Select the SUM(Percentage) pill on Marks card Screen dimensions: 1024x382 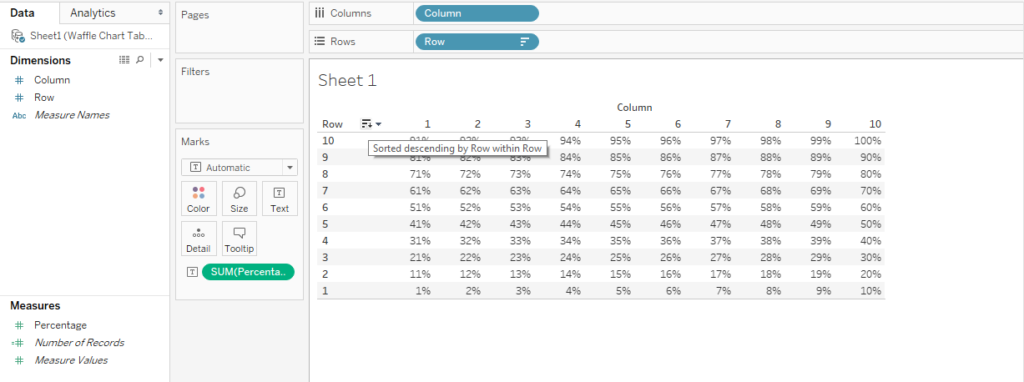click(x=248, y=272)
